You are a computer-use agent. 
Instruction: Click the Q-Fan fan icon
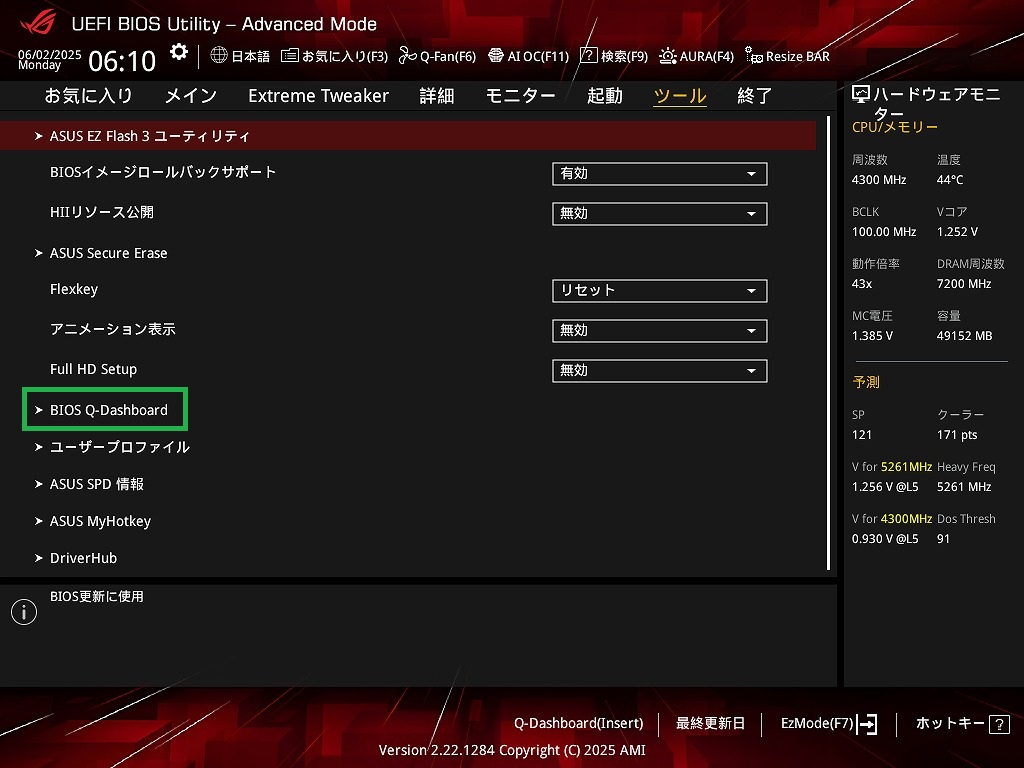(408, 56)
